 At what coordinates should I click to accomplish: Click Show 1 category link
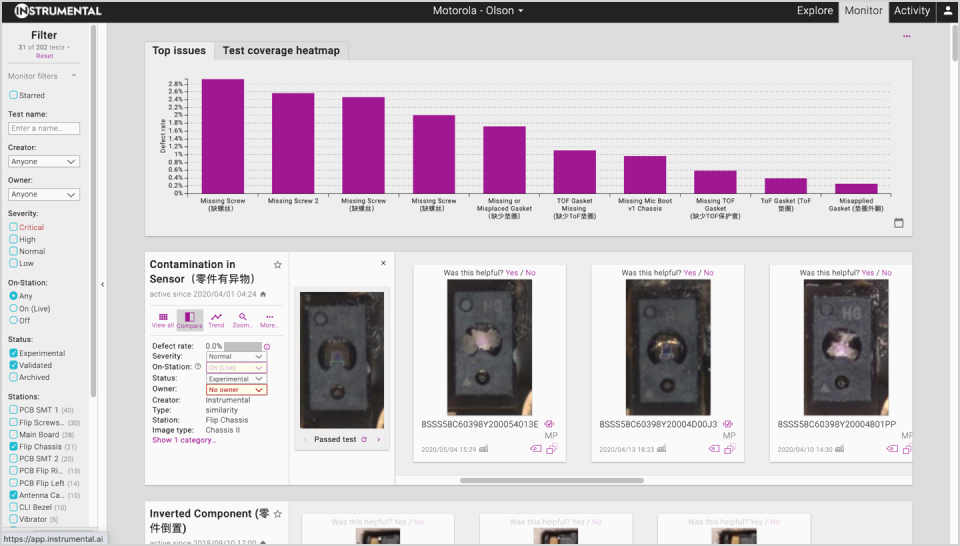182,440
